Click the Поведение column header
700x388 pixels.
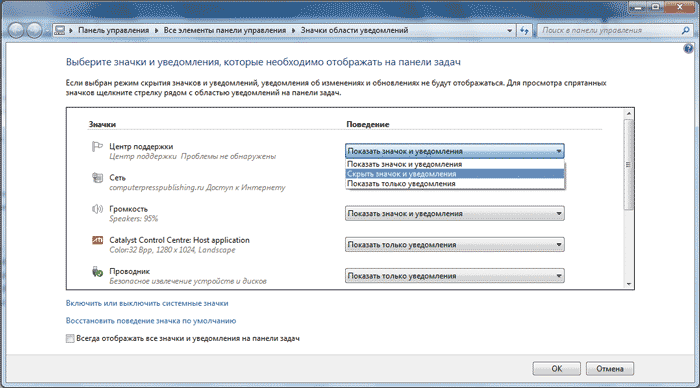point(368,125)
